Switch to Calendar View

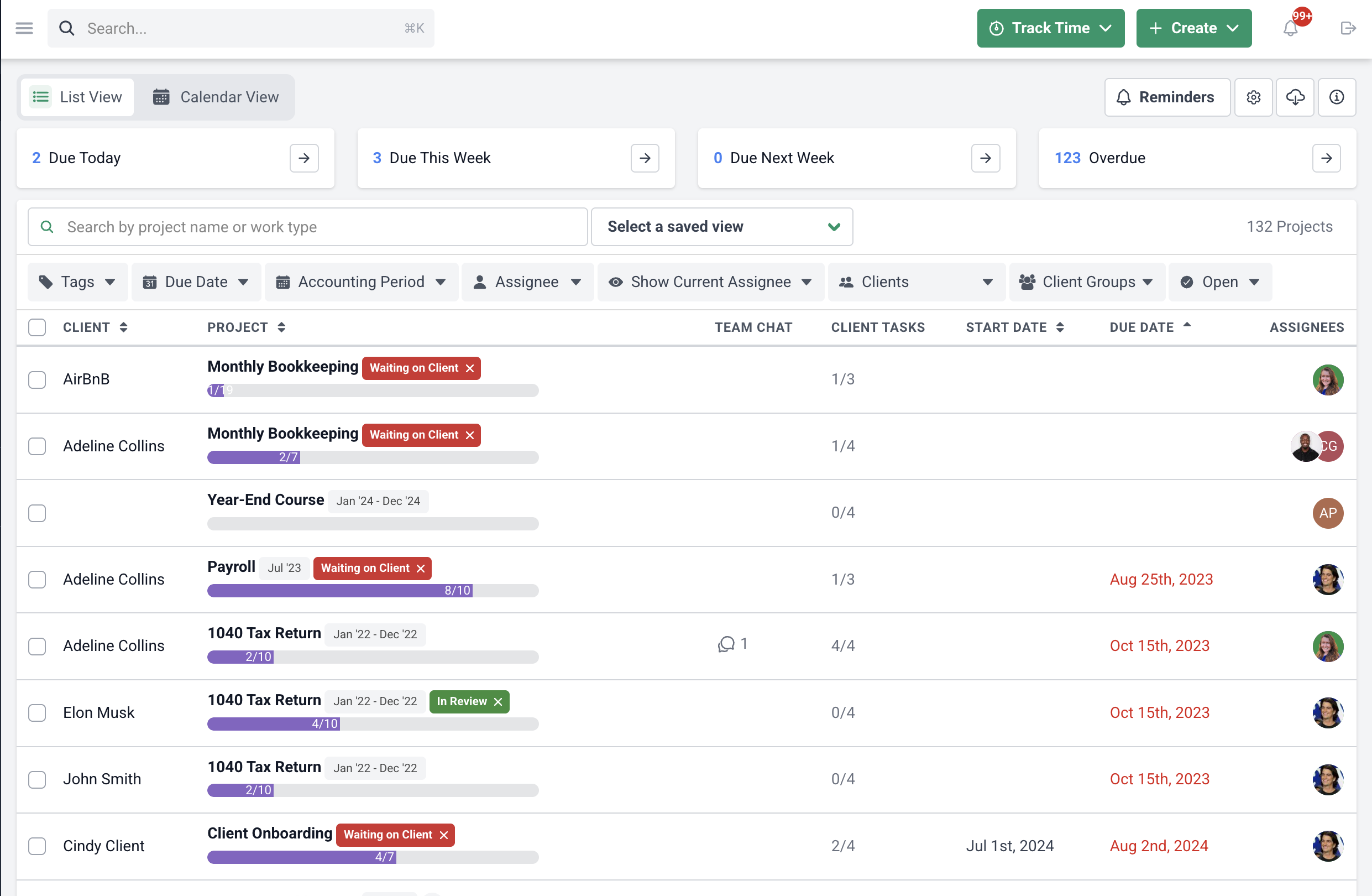tap(216, 97)
